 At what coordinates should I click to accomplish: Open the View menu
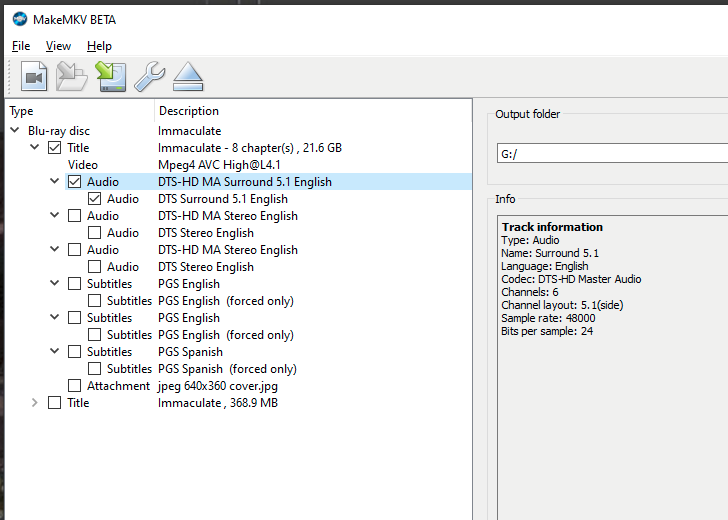58,46
